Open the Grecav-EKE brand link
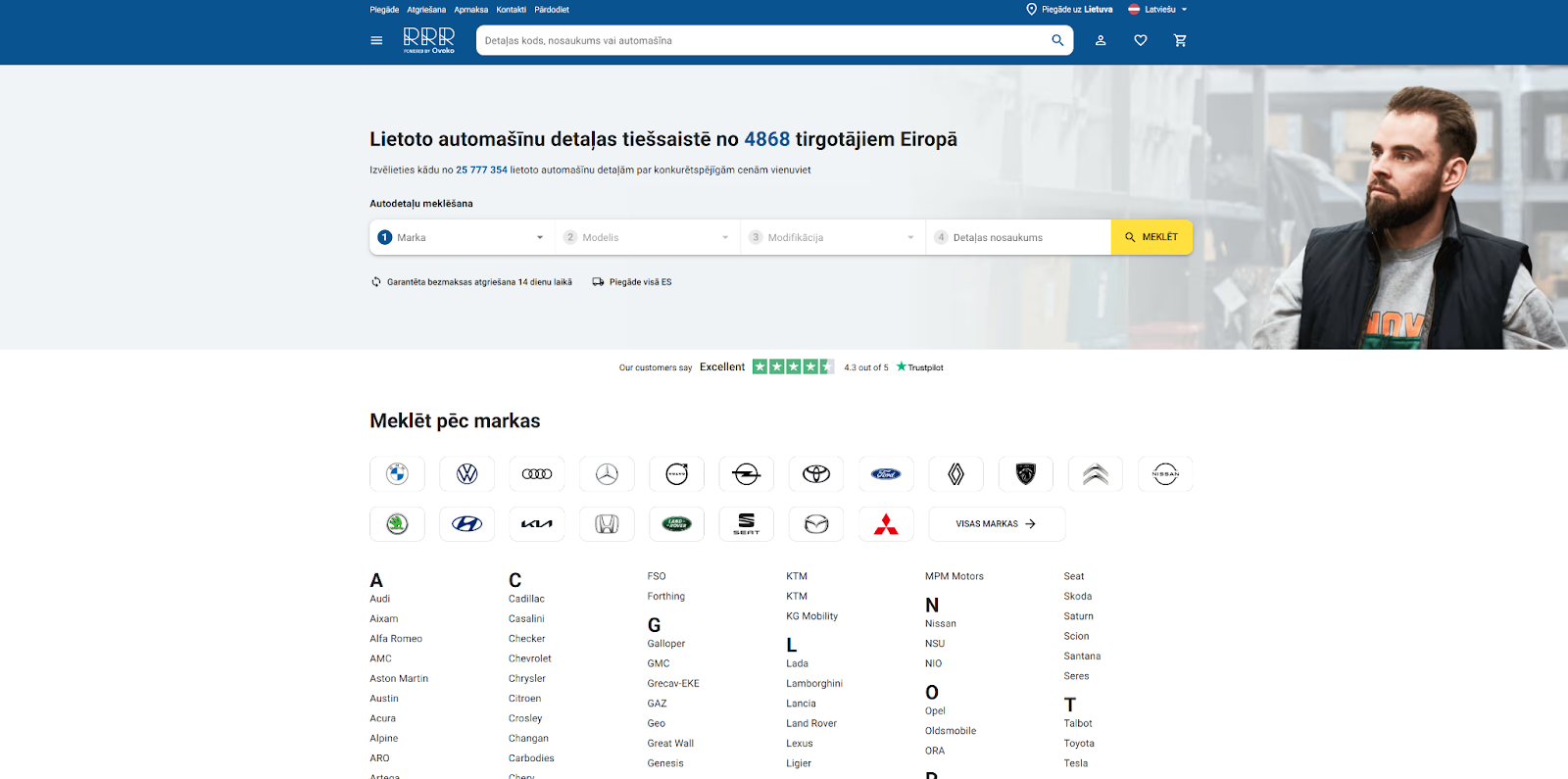Image resolution: width=1568 pixels, height=779 pixels. coord(673,684)
